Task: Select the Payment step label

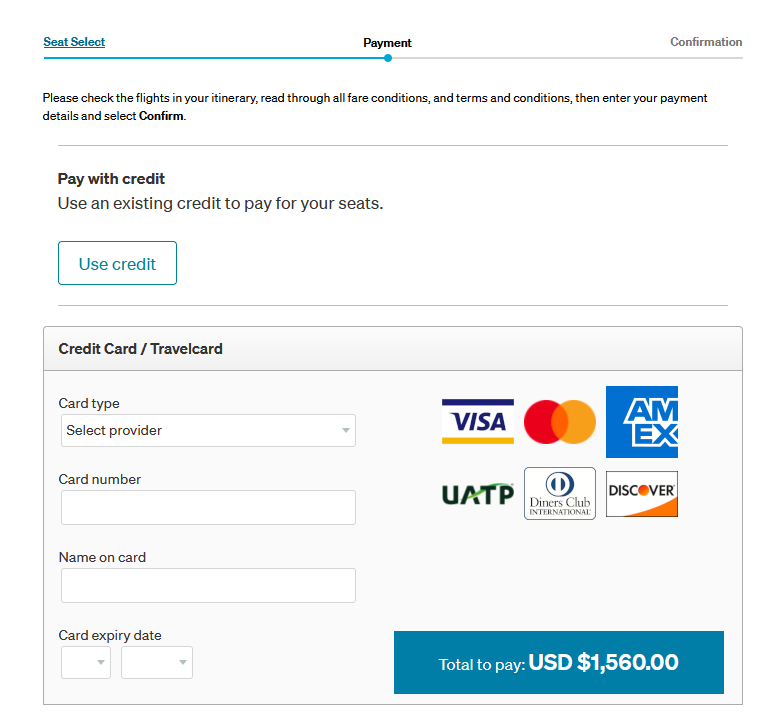Action: (x=387, y=43)
